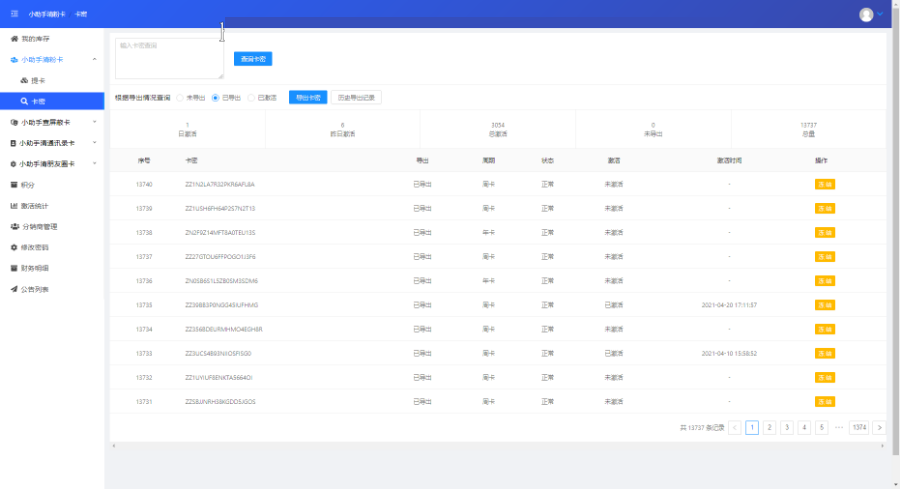Image resolution: width=900 pixels, height=489 pixels.
Task: Click the user avatar in top right
Action: coord(866,15)
